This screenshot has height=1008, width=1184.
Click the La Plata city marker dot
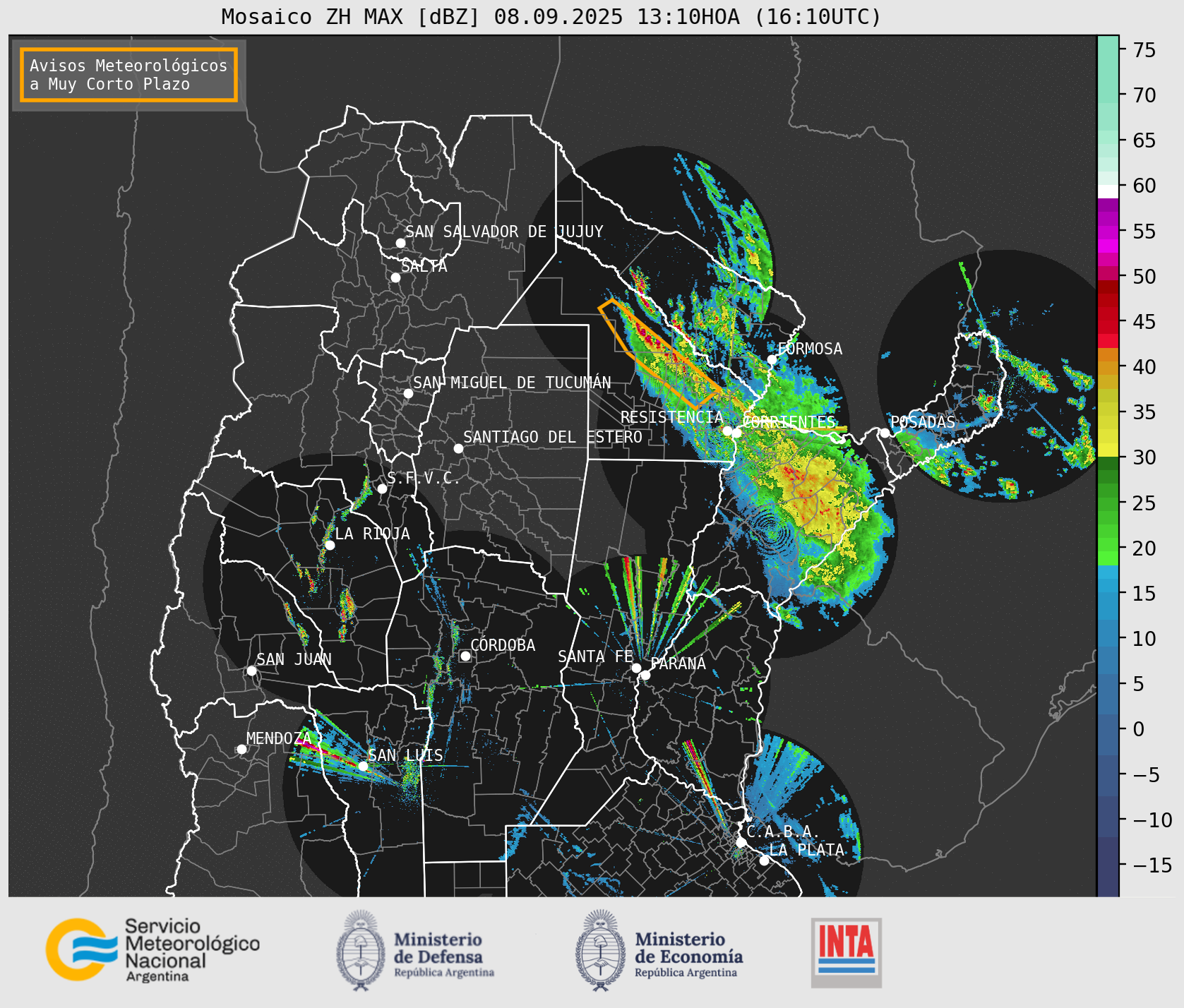point(764,860)
